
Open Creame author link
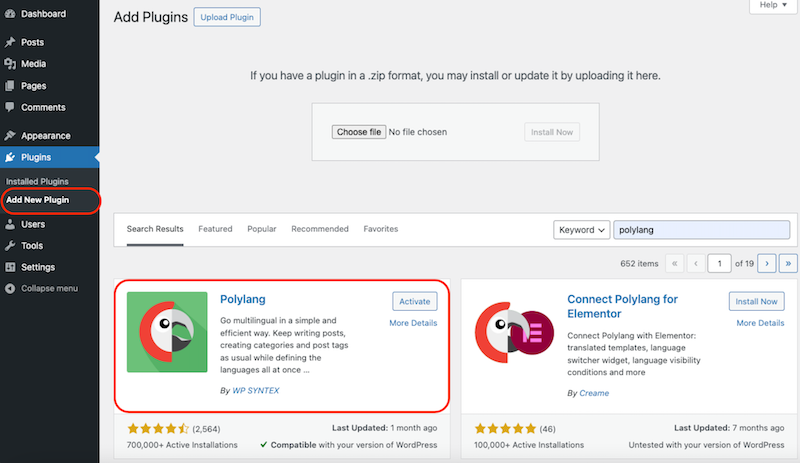pos(594,393)
